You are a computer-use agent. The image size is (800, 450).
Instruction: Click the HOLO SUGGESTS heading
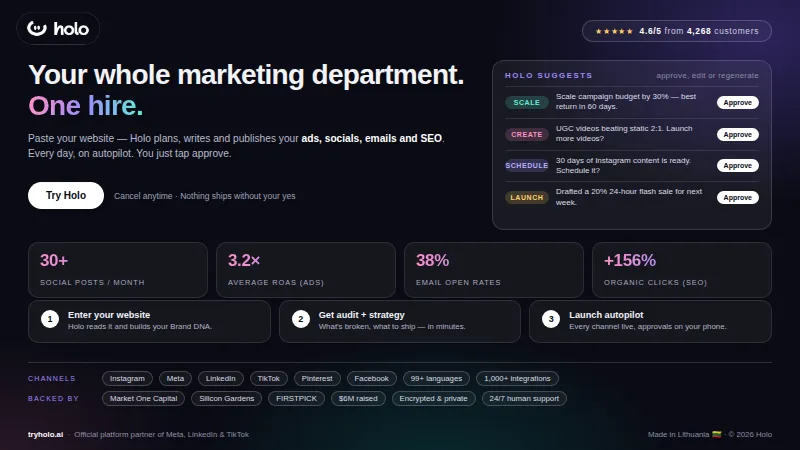tap(548, 76)
